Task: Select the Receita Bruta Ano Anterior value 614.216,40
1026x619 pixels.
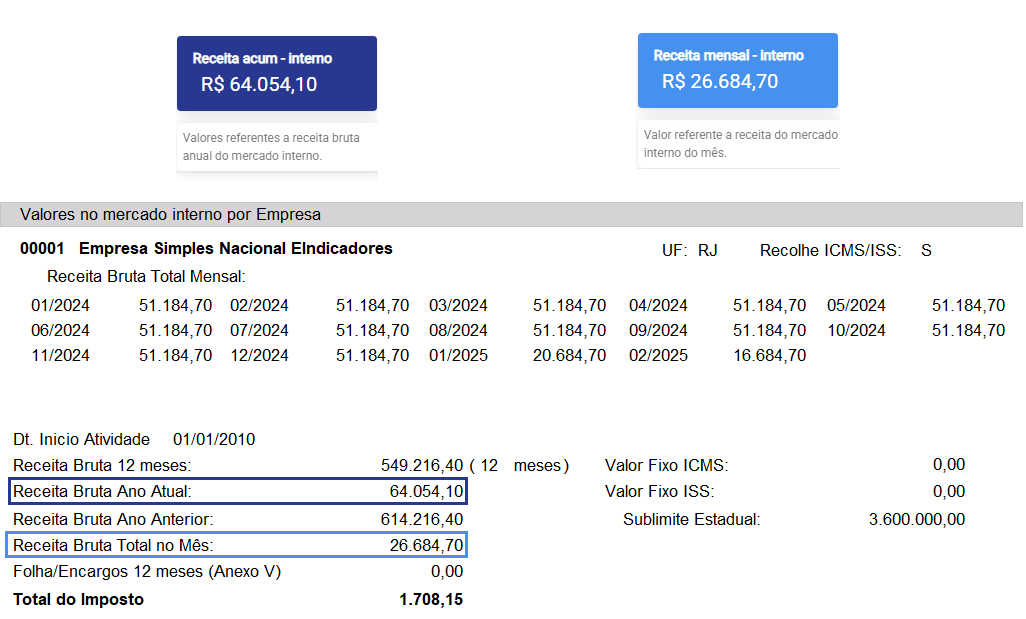Action: pos(422,519)
